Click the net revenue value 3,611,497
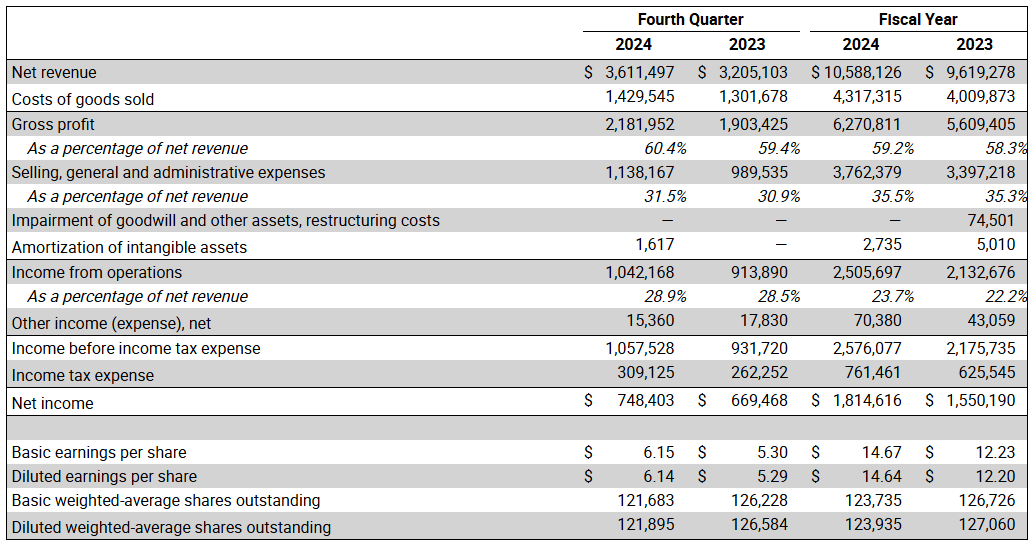This screenshot has width=1035, height=545. pyautogui.click(x=639, y=73)
